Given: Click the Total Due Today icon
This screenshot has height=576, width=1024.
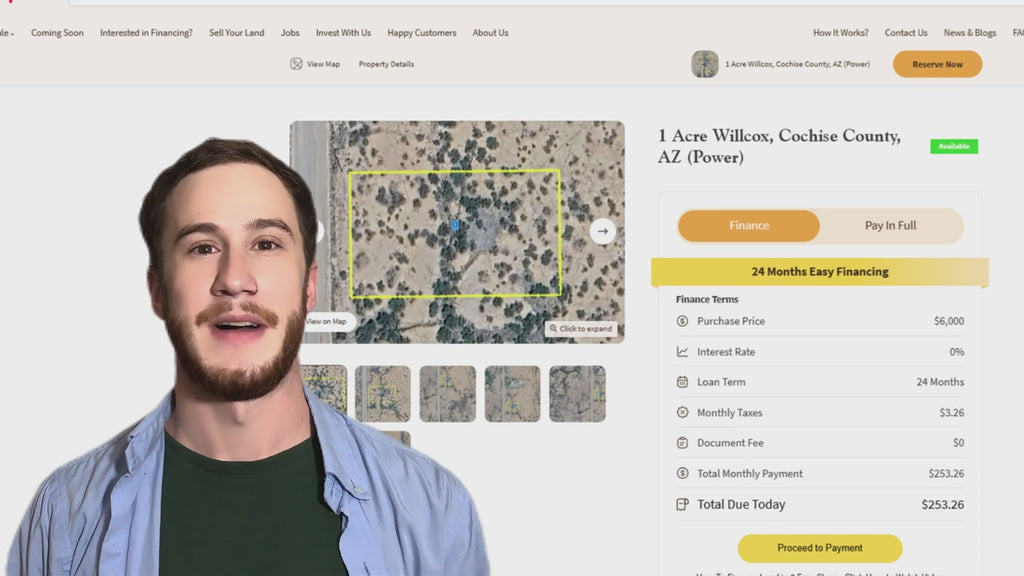Looking at the screenshot, I should pyautogui.click(x=682, y=504).
